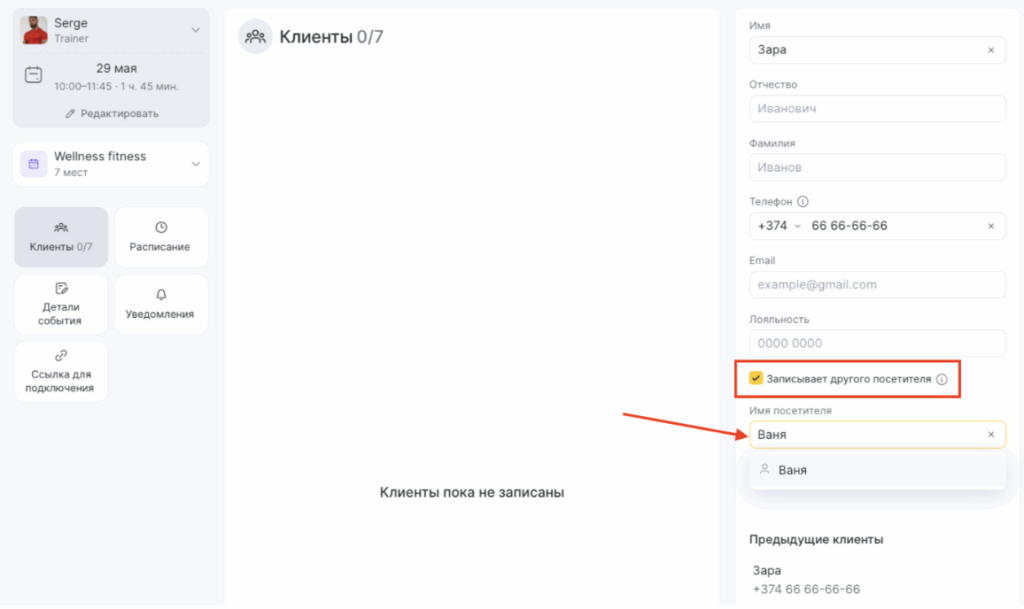The width and height of the screenshot is (1024, 609).
Task: Click the pencil icon next to Редактировать
Action: click(x=70, y=114)
